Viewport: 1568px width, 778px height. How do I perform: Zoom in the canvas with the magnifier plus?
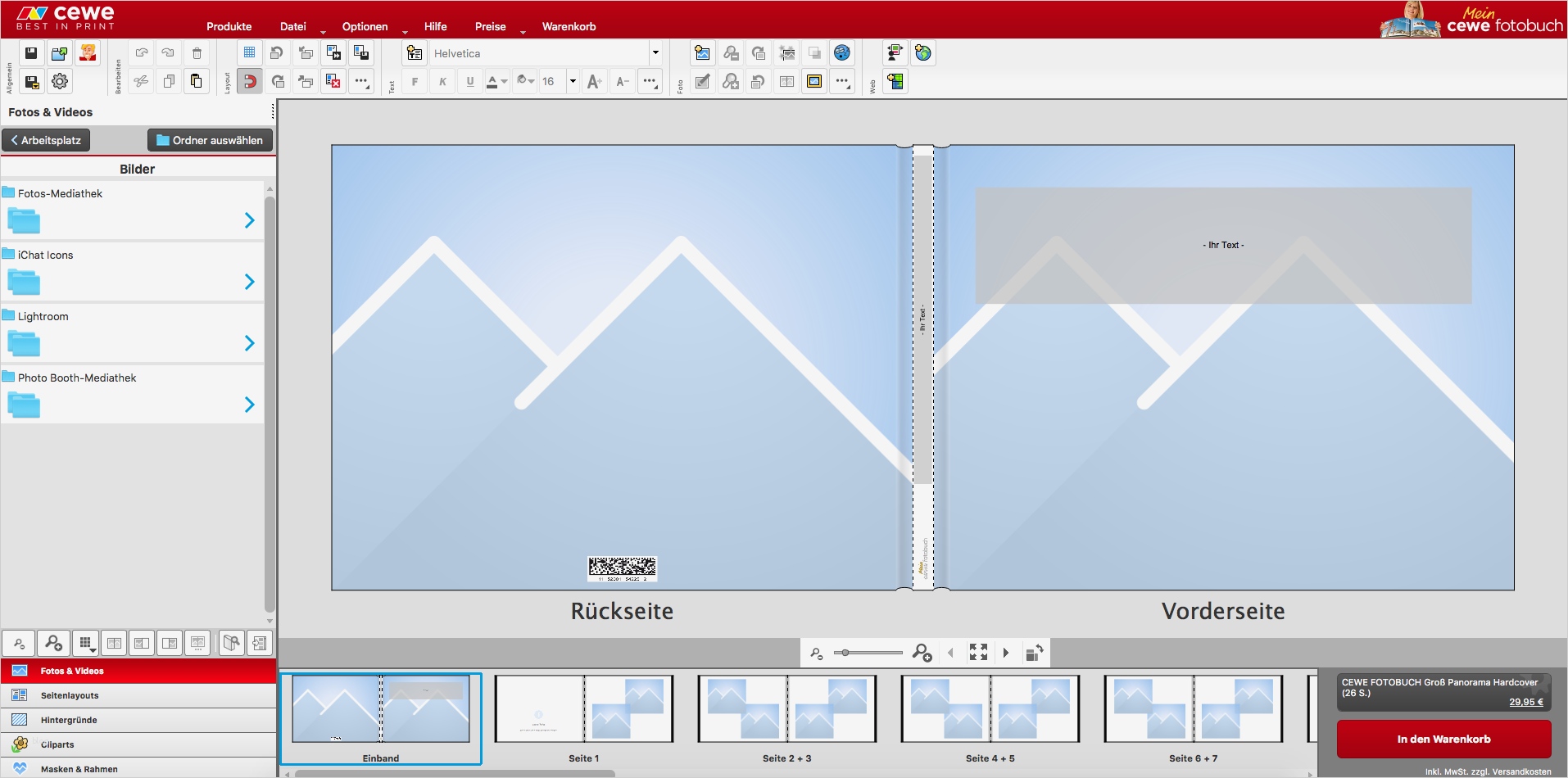click(922, 653)
